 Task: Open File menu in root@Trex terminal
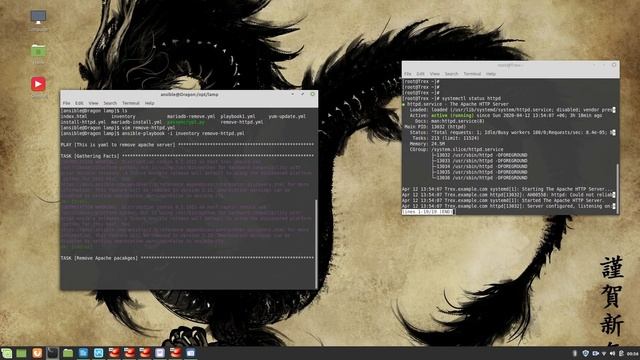407,74
